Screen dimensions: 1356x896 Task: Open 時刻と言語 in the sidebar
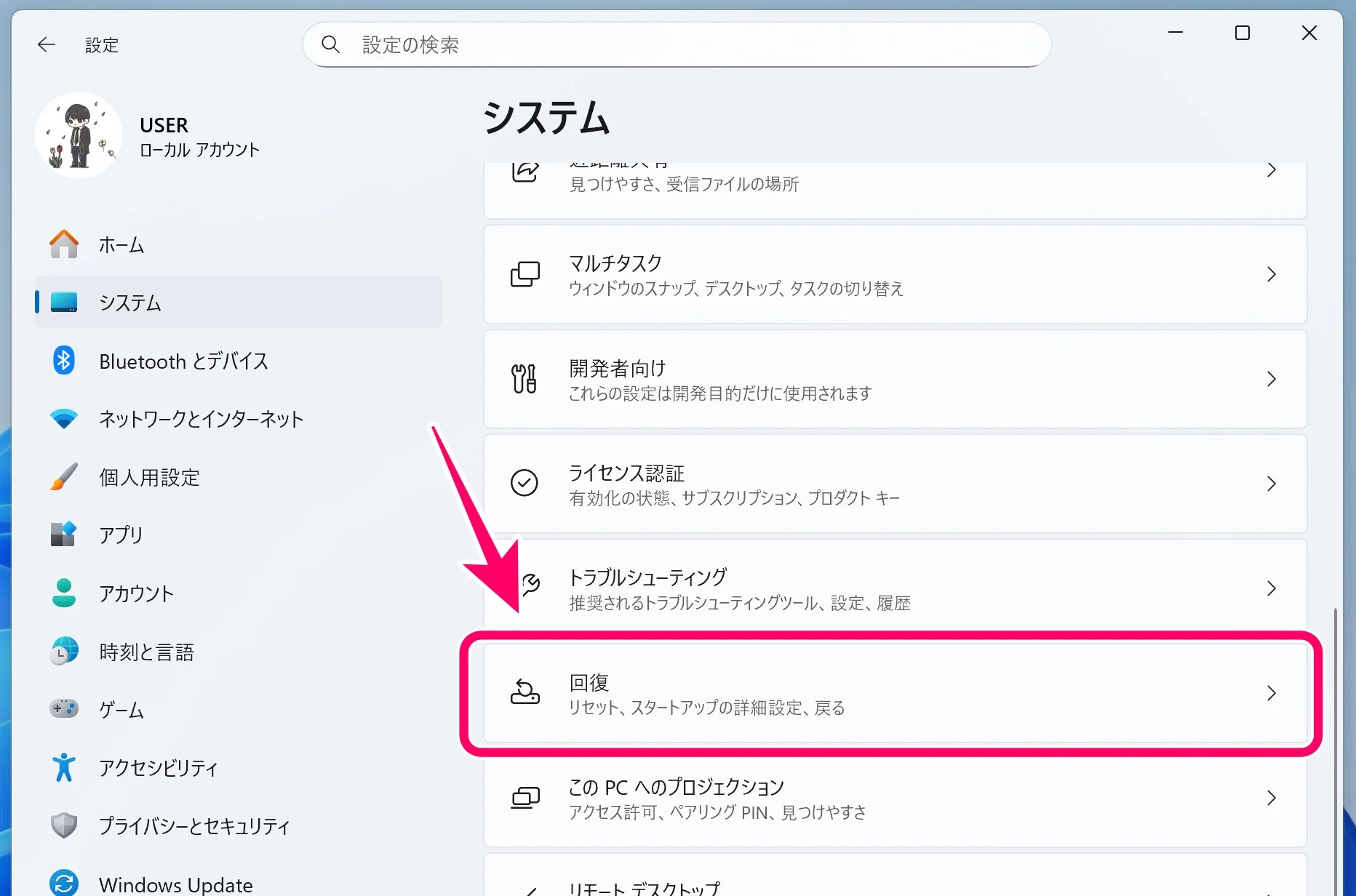(x=239, y=652)
